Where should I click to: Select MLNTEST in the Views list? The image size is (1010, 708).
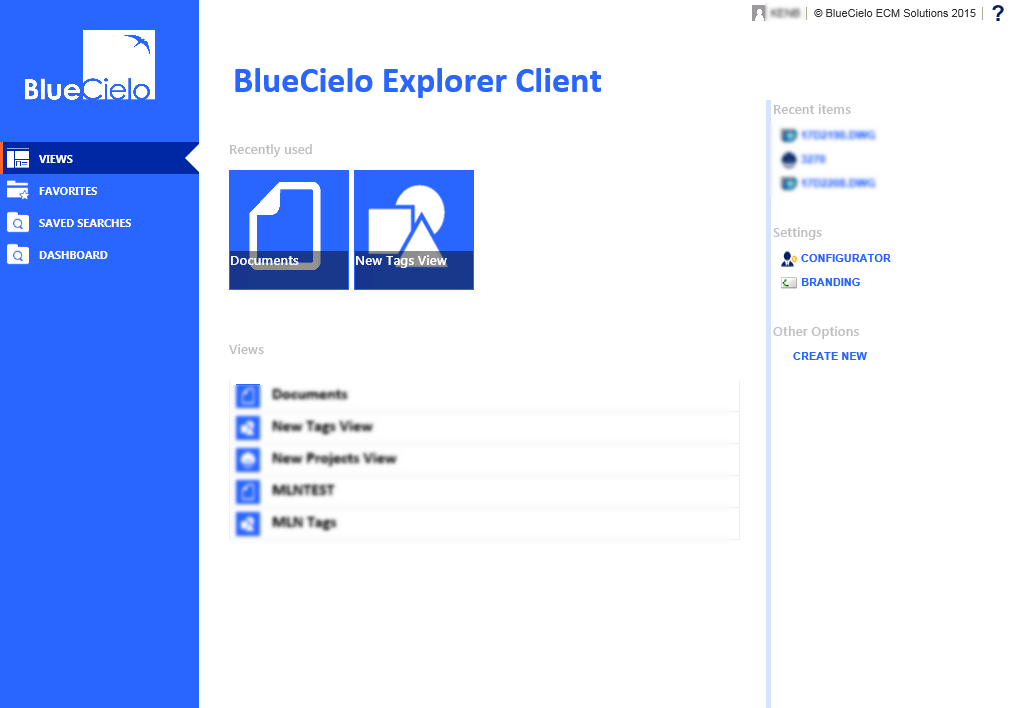[x=484, y=492]
